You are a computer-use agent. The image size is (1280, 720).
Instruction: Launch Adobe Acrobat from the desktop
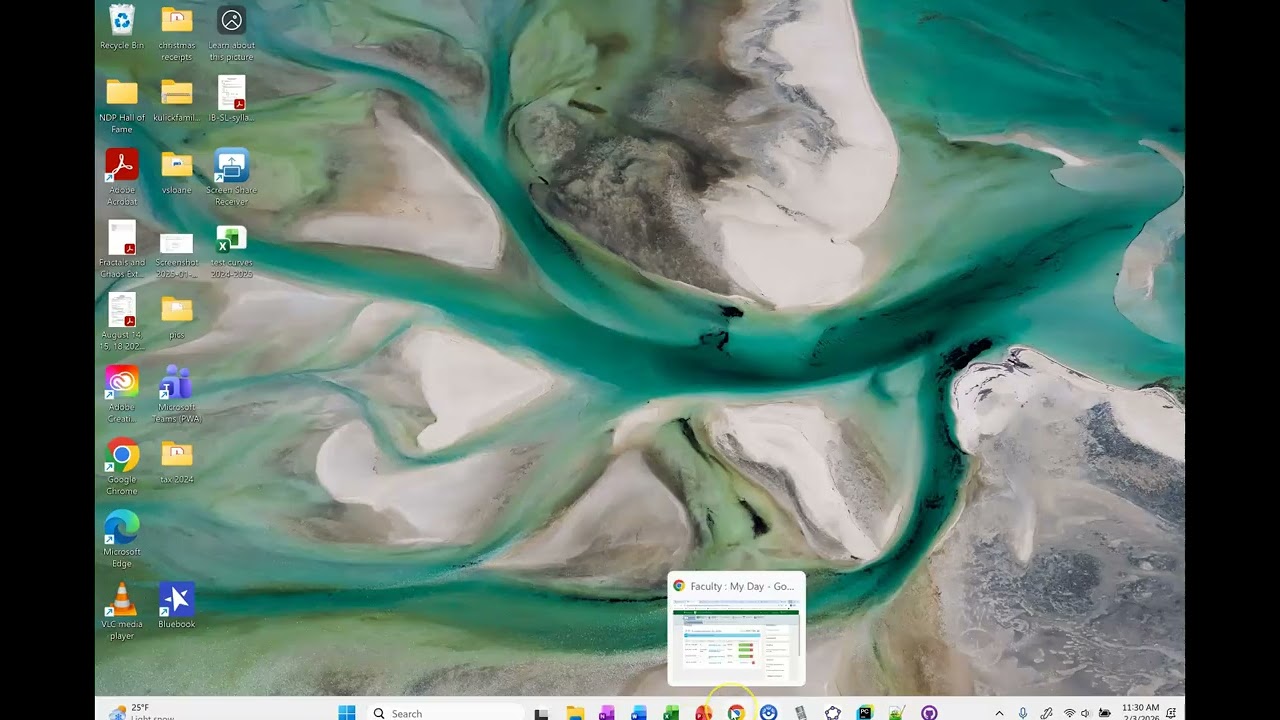[122, 177]
